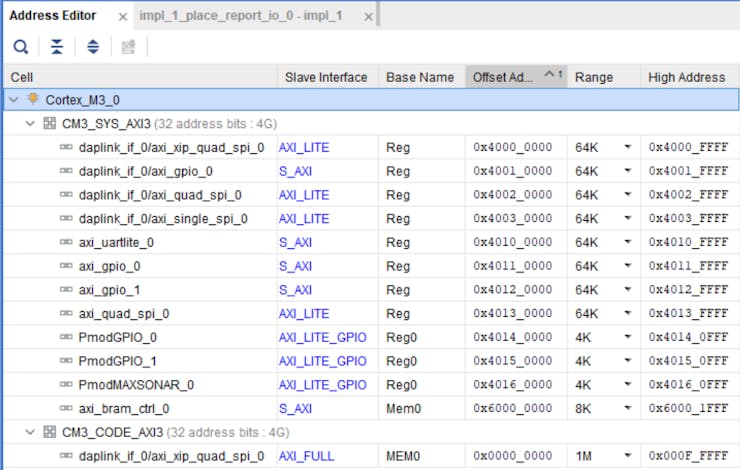Open Range dropdown for daplink axi_gpio_0 row

pos(628,170)
